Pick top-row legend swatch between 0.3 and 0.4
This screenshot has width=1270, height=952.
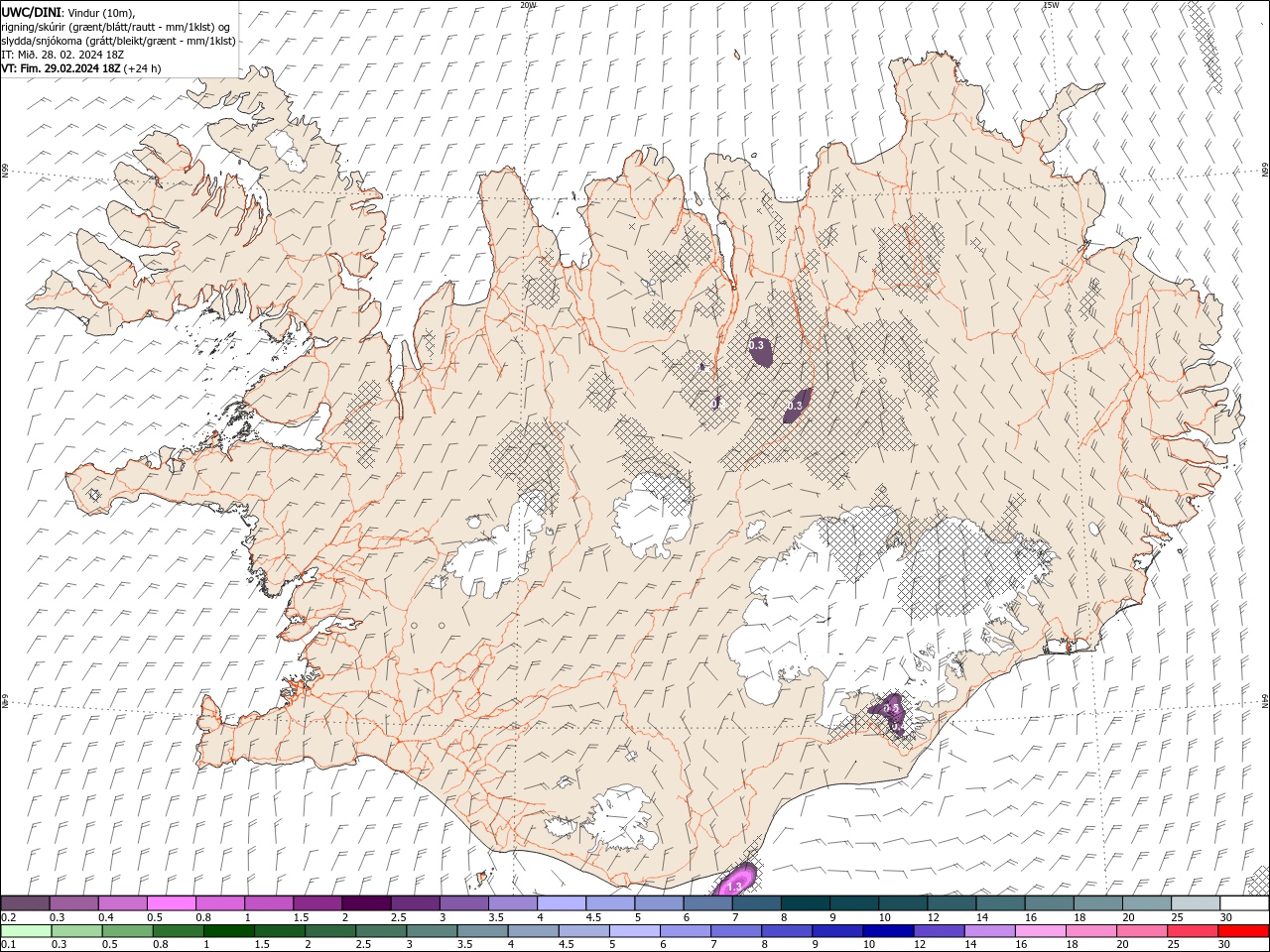click(x=73, y=903)
